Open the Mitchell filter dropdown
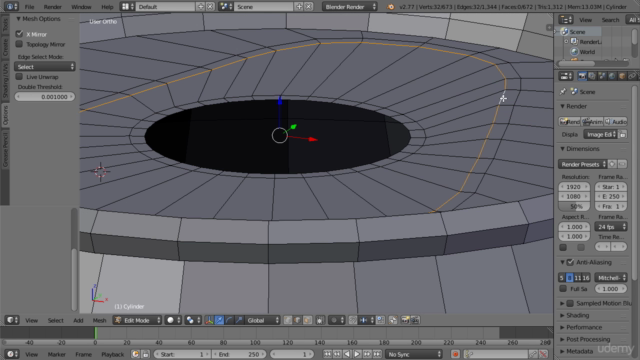This screenshot has height=360, width=640. (611, 278)
